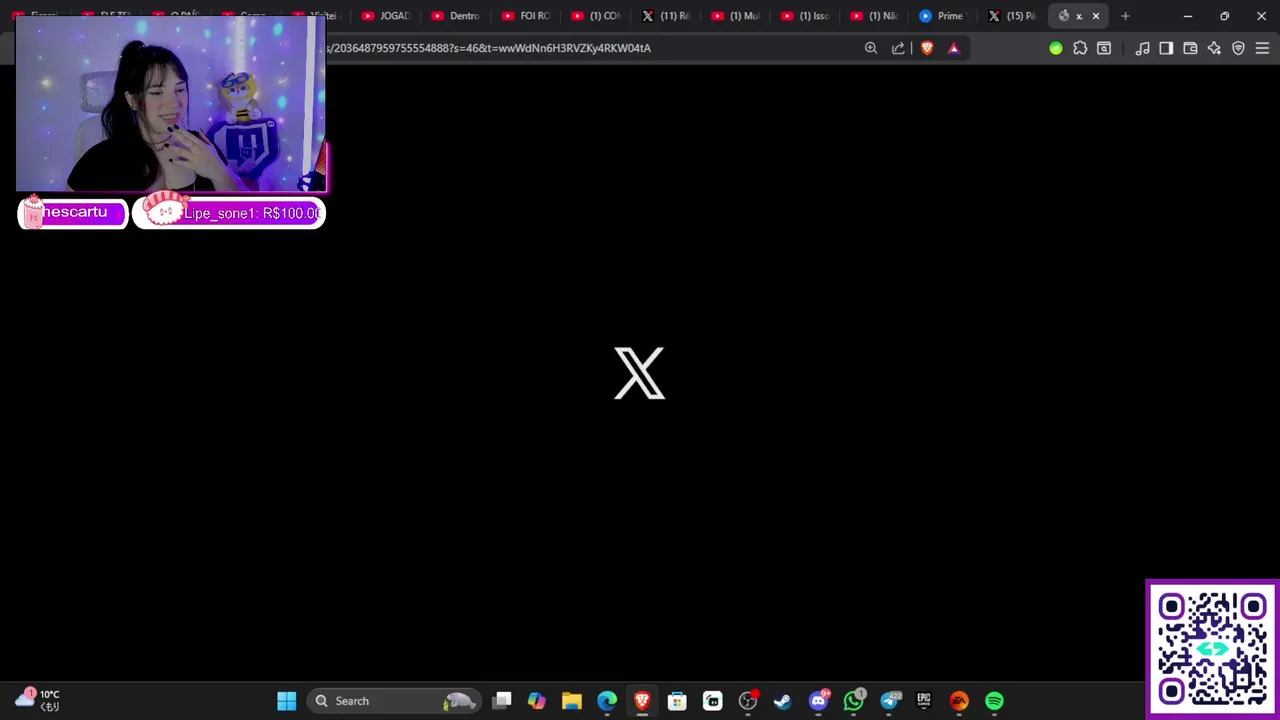Switch to the (1) Não YouTube tab
1280x720 pixels.
point(876,16)
